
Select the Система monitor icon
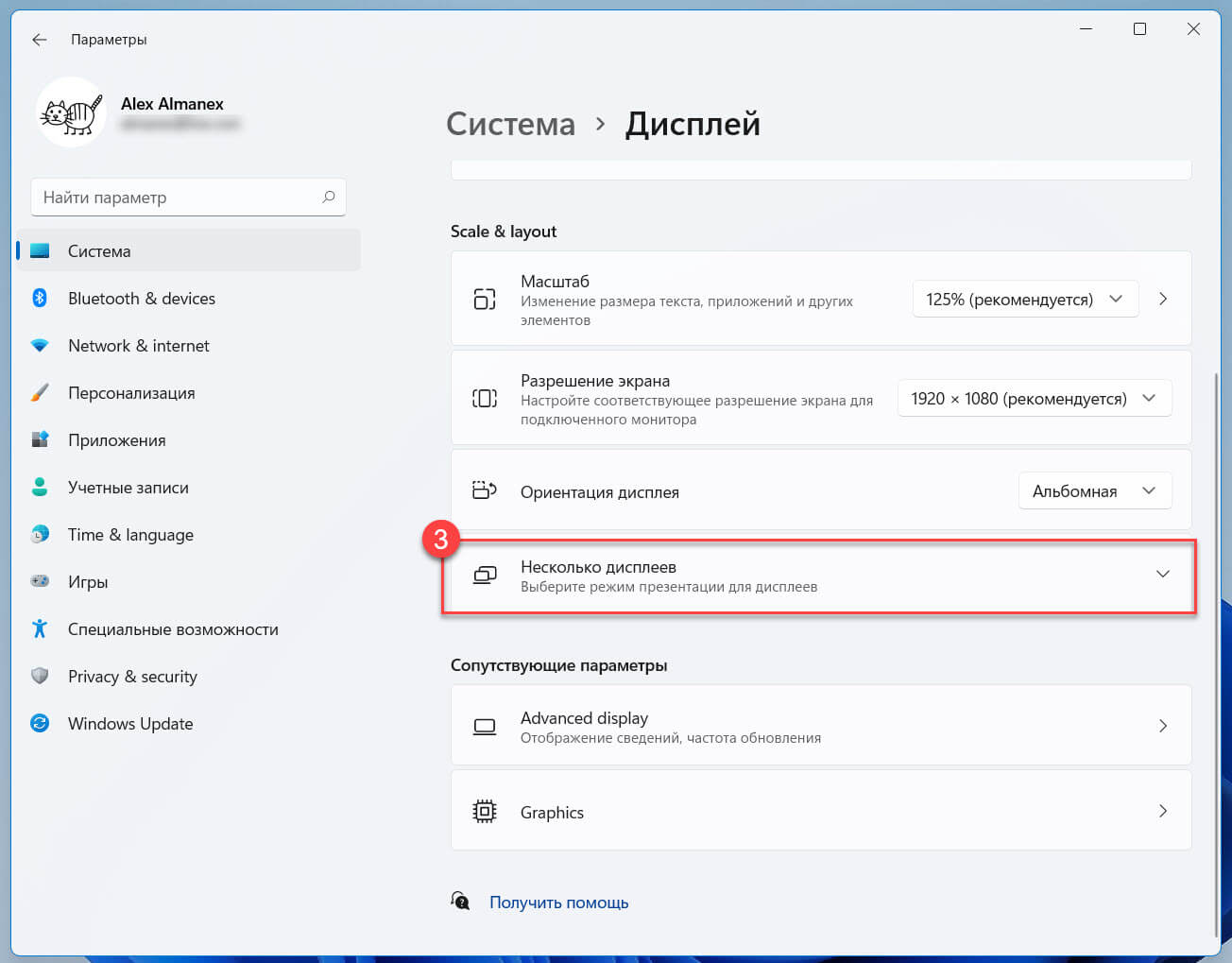[x=40, y=251]
